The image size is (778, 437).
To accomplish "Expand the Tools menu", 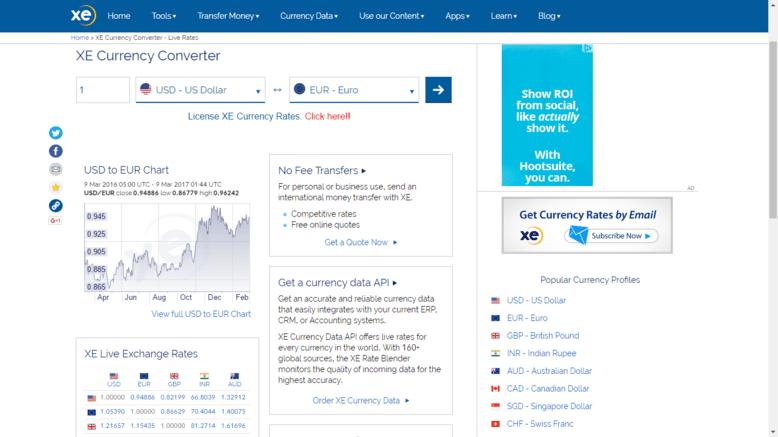I will pyautogui.click(x=164, y=16).
